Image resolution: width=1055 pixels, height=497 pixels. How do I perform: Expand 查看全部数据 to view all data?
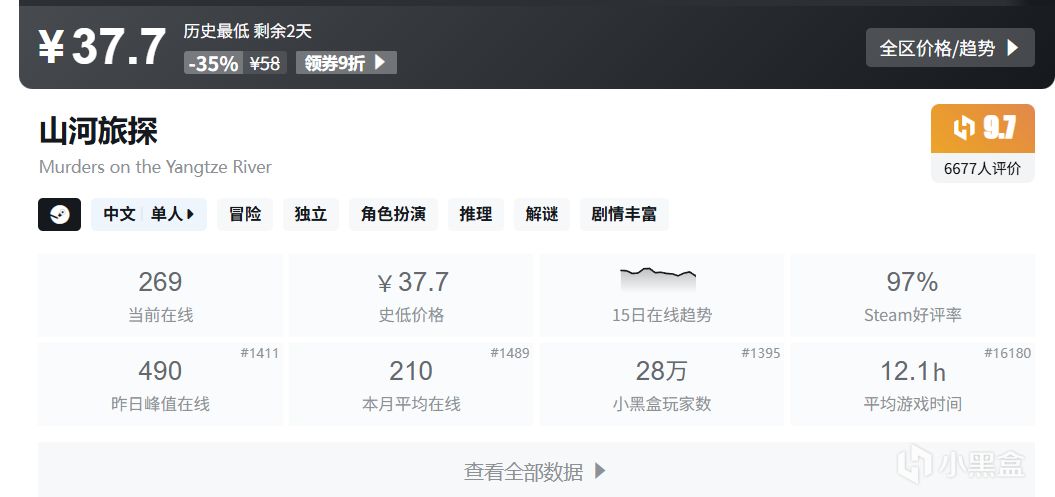(536, 471)
